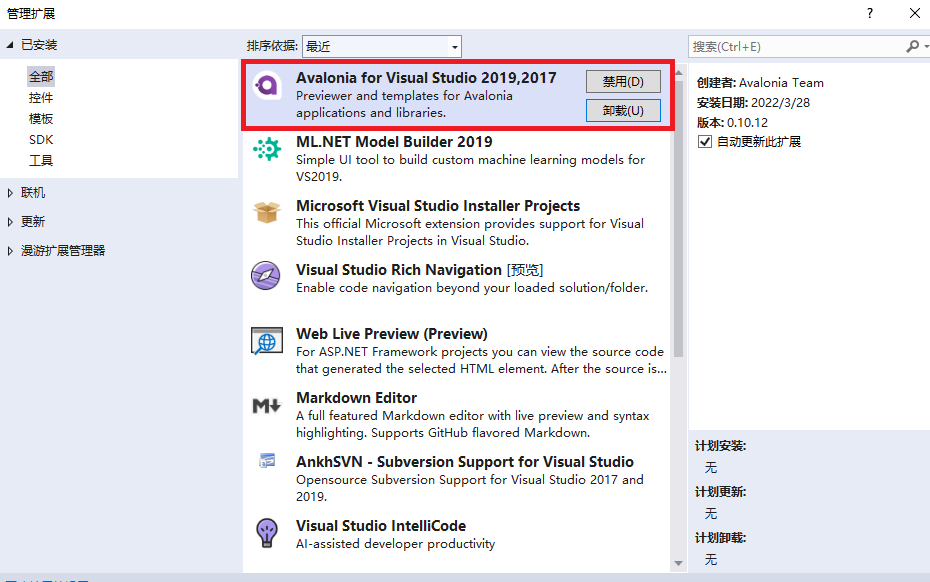
Task: Collapse the 已安装 tree node
Action: (9, 45)
